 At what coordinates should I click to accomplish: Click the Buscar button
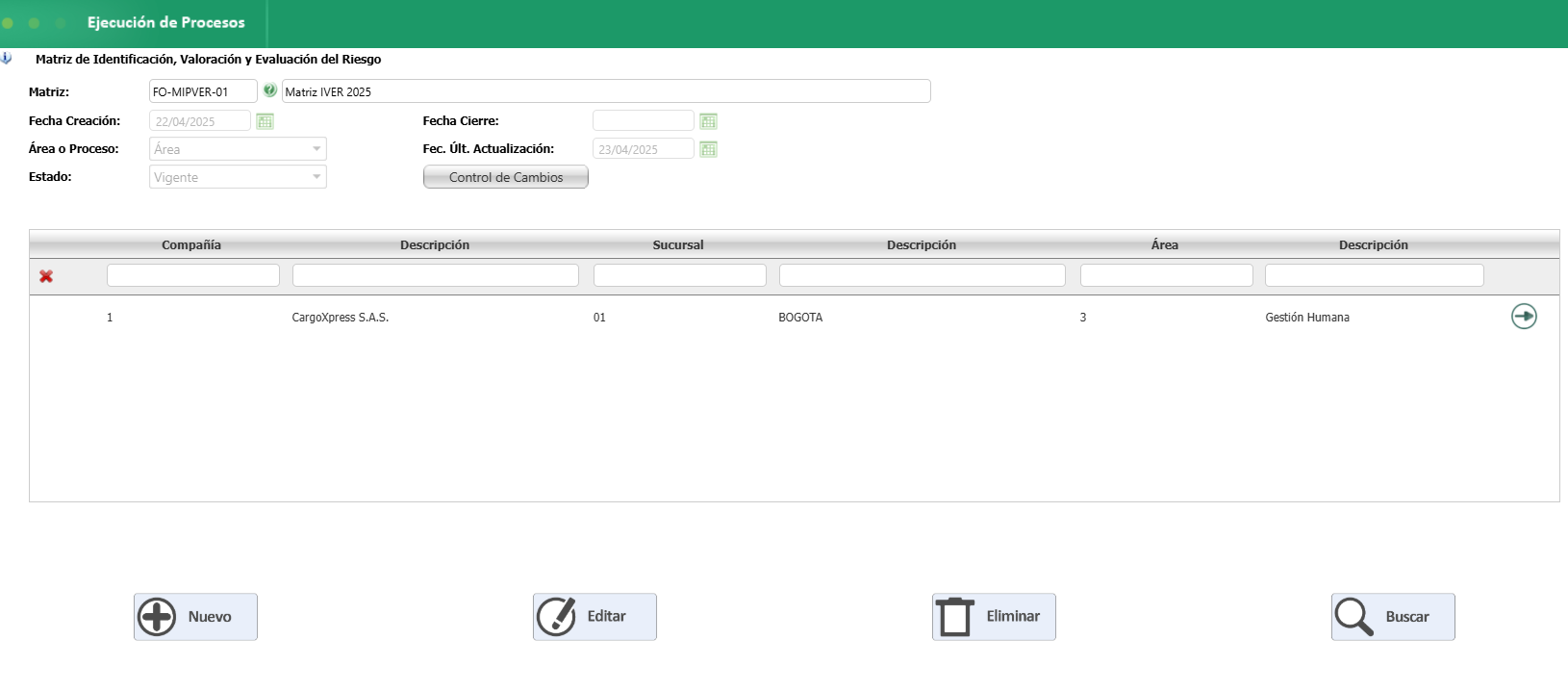coord(1393,617)
